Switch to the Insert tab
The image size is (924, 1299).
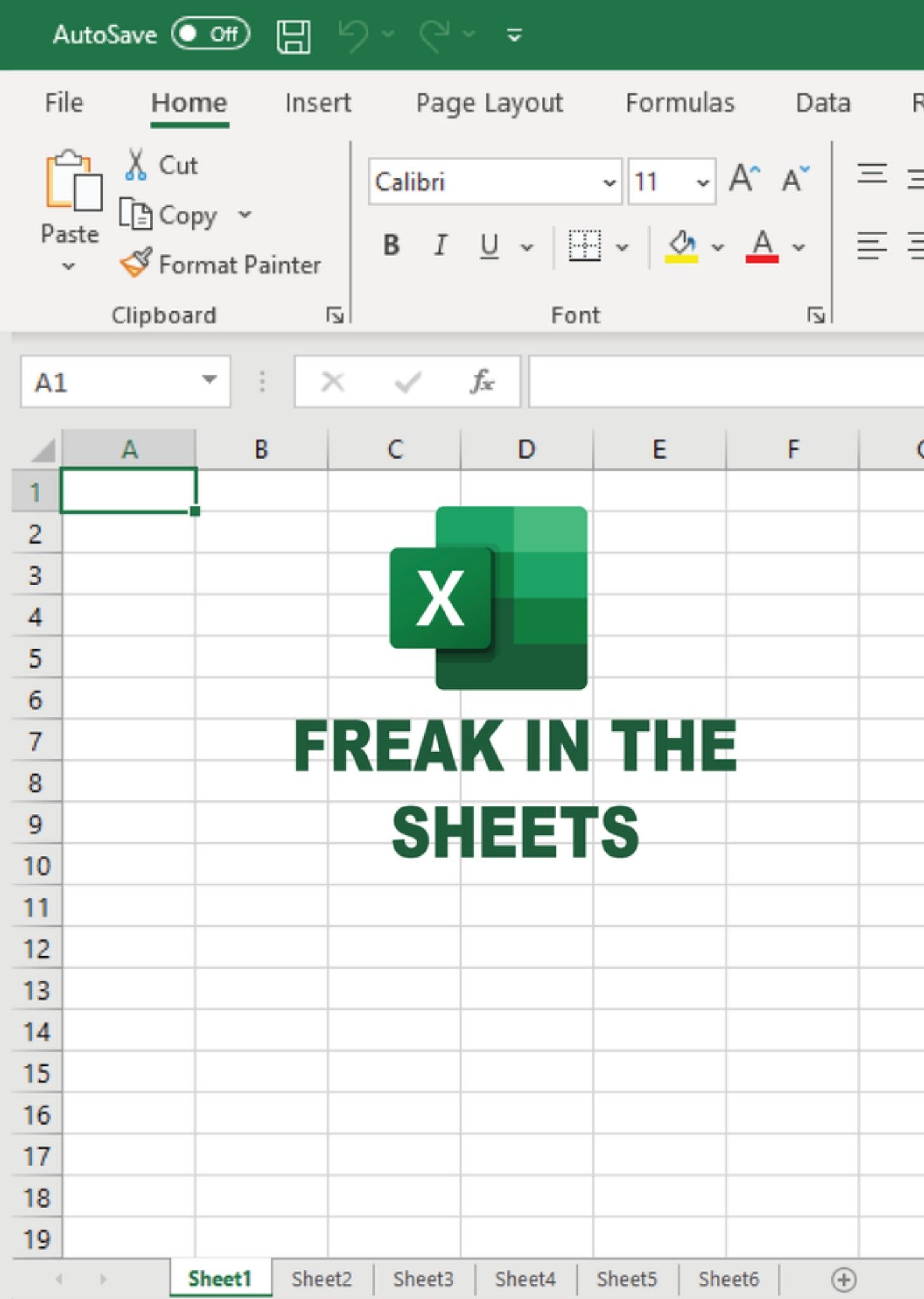(318, 103)
